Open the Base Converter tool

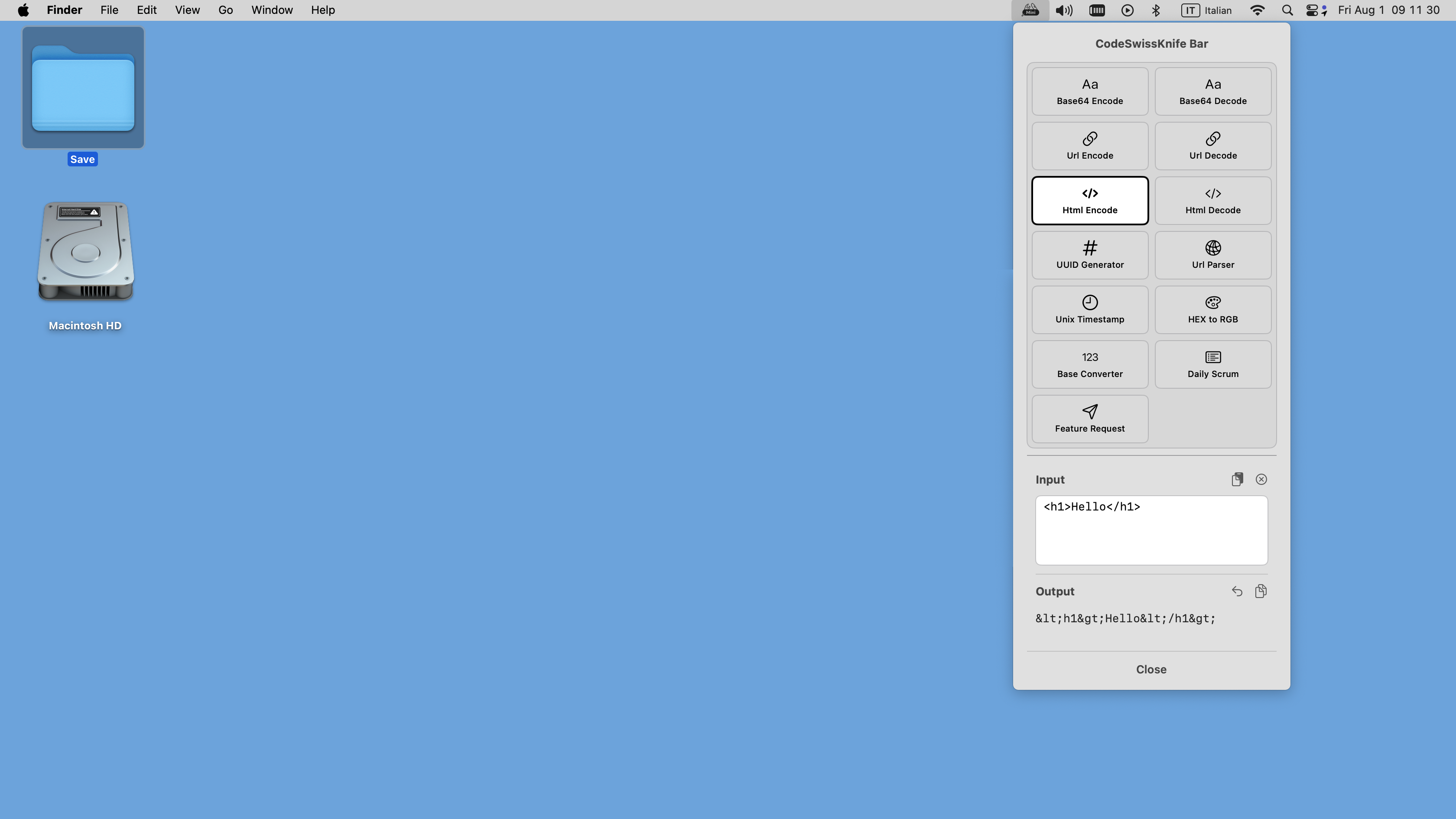(x=1090, y=364)
